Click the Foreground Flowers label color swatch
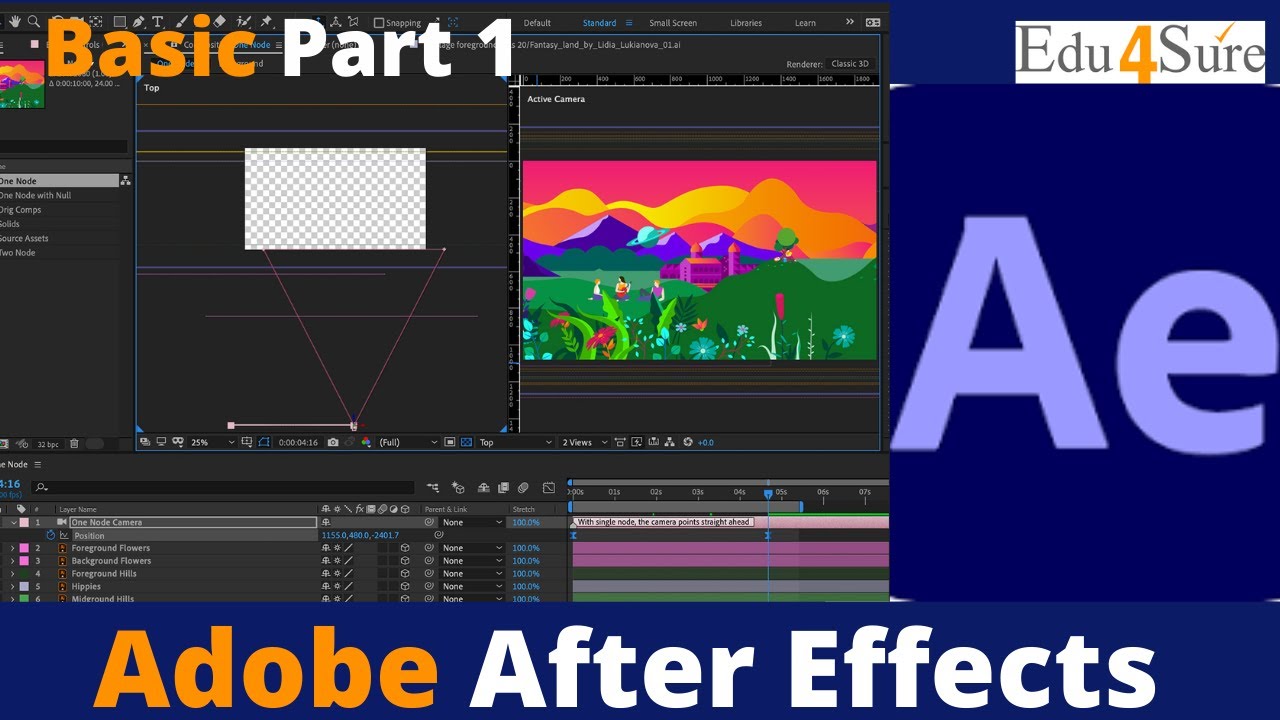Viewport: 1280px width, 720px height. [24, 548]
